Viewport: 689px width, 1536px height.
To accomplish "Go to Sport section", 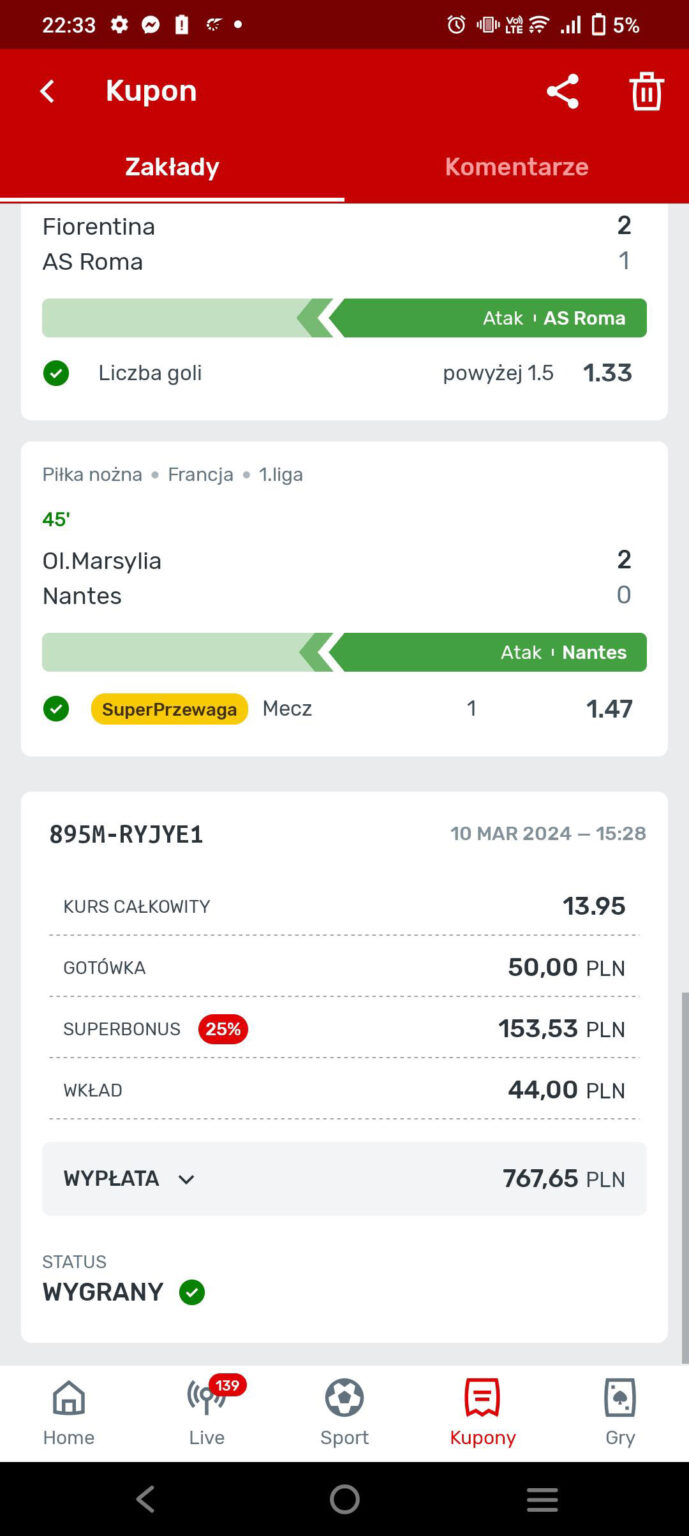I will [344, 1412].
